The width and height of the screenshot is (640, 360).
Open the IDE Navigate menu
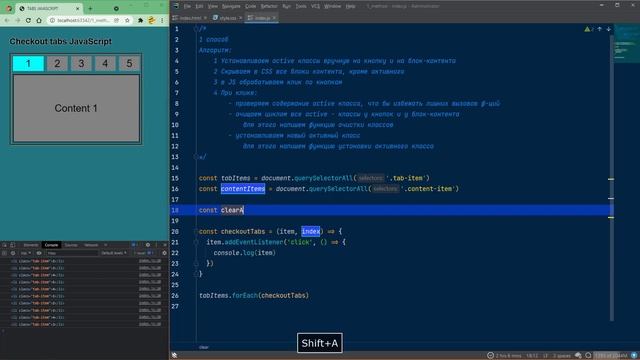231,6
